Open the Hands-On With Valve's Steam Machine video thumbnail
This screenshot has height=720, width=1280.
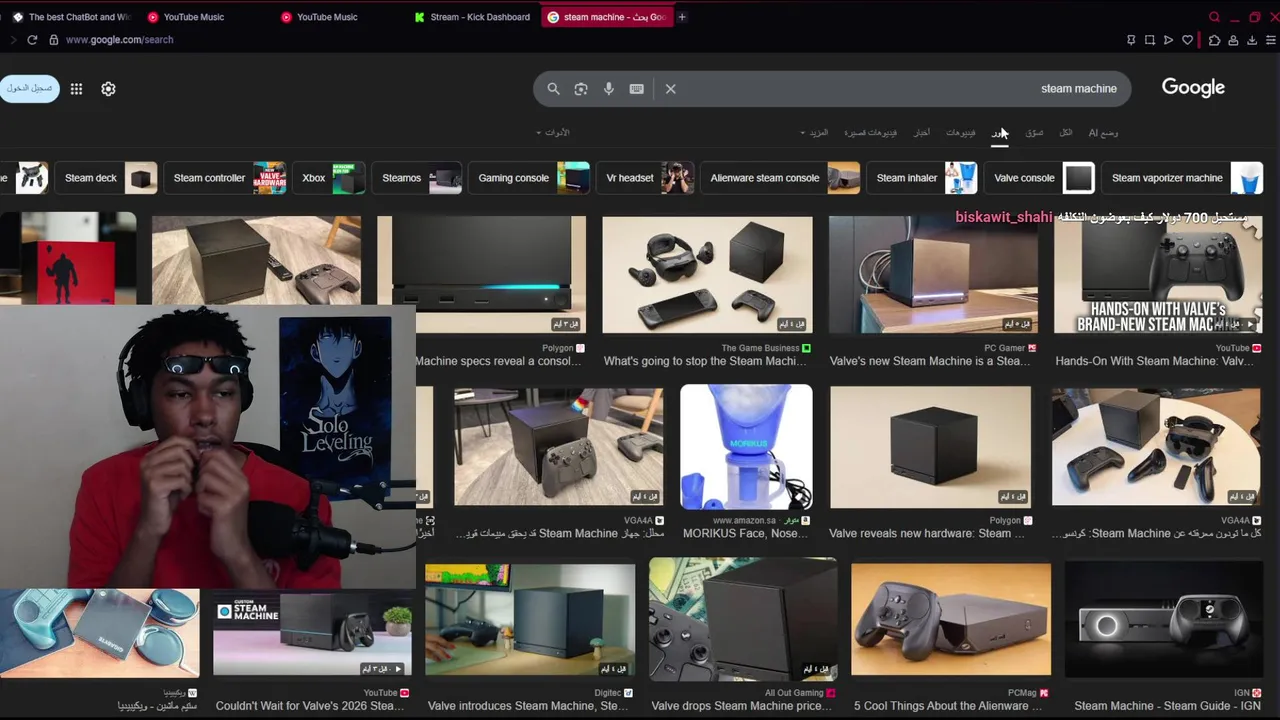[1158, 275]
